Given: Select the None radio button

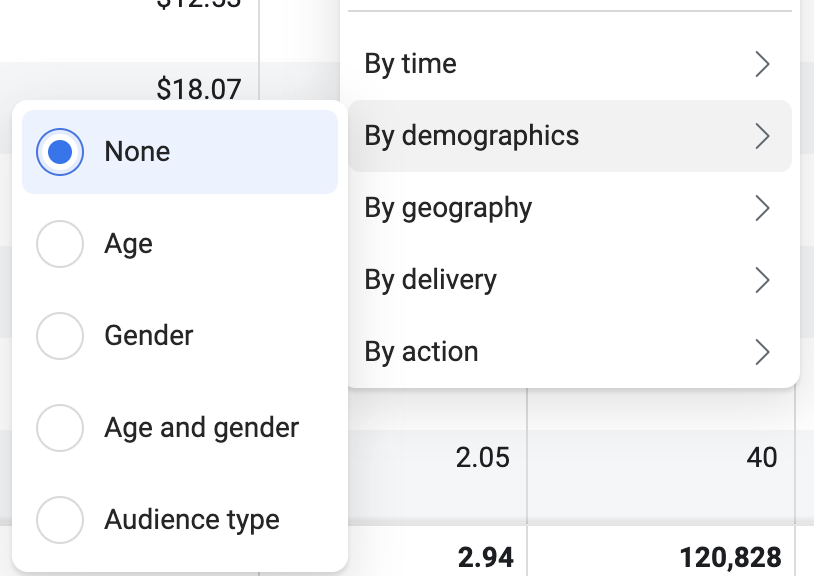Looking at the screenshot, I should (60, 152).
